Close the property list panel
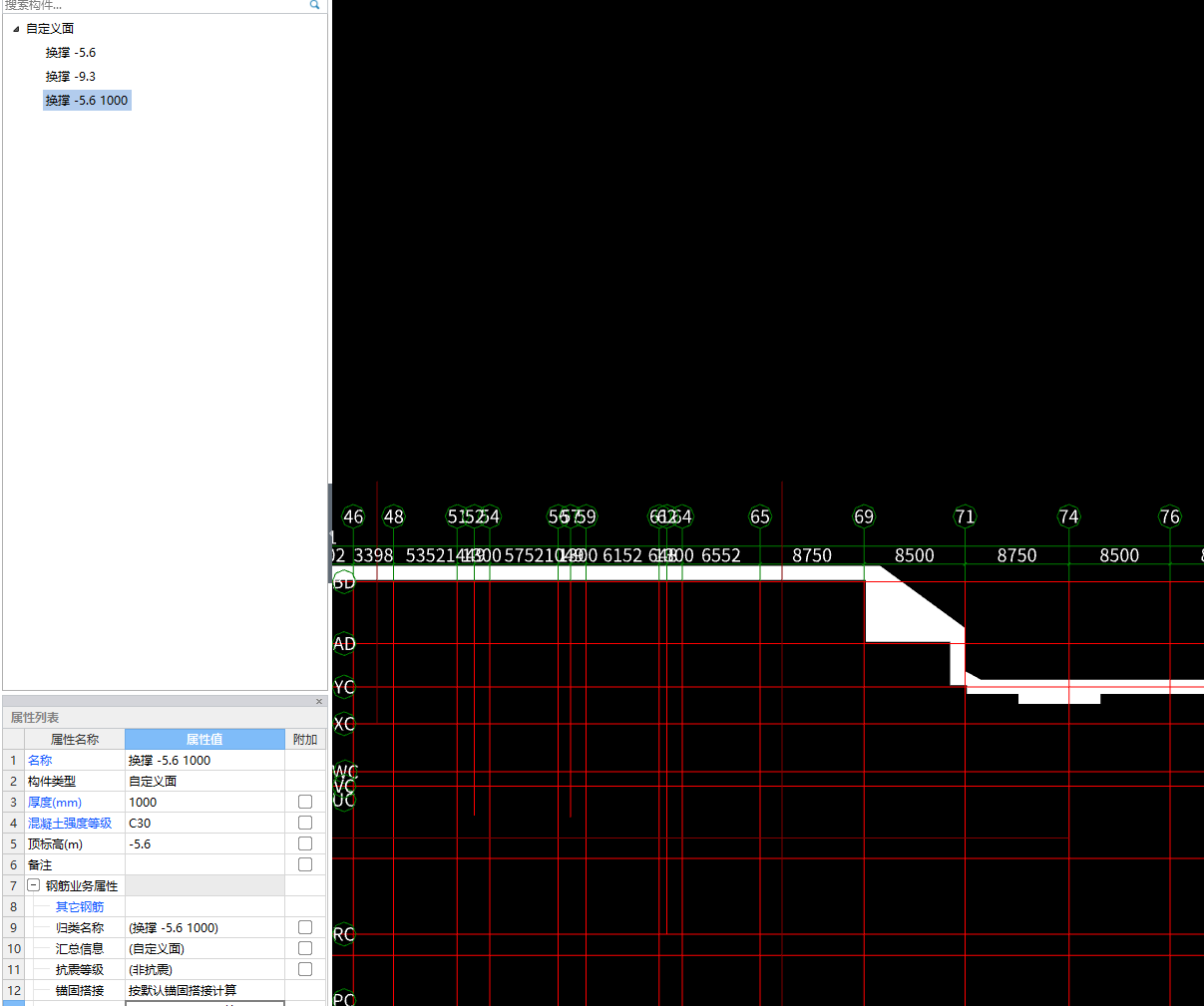The height and width of the screenshot is (1006, 1204). pyautogui.click(x=319, y=702)
